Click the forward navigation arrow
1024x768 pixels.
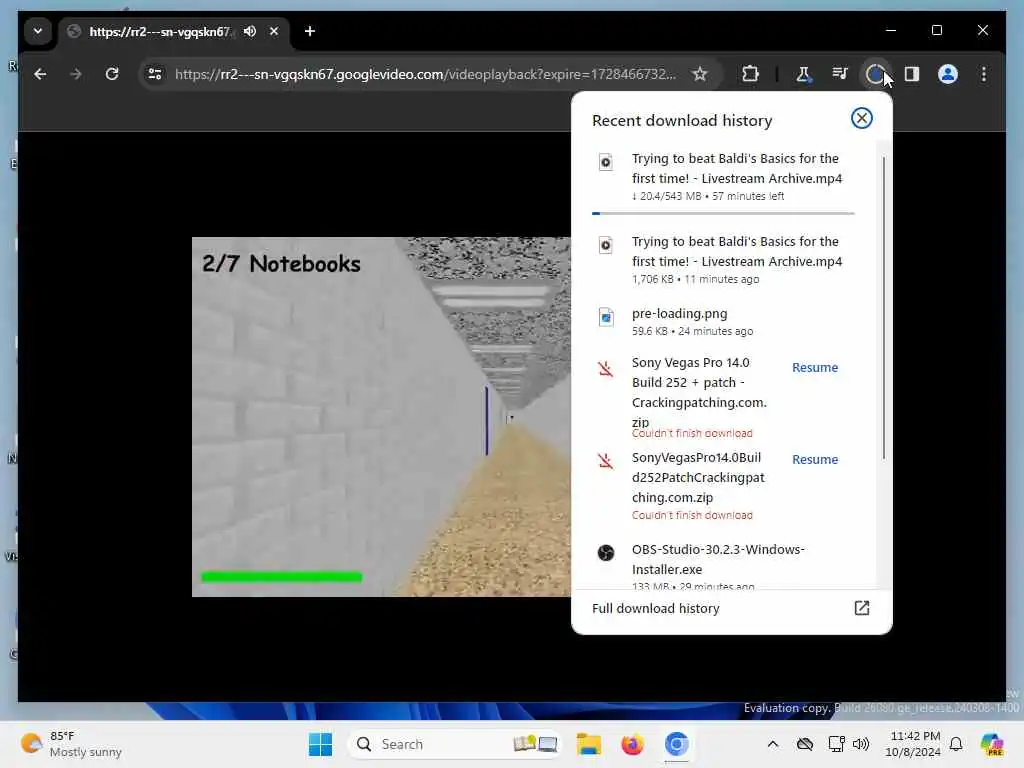pos(76,74)
